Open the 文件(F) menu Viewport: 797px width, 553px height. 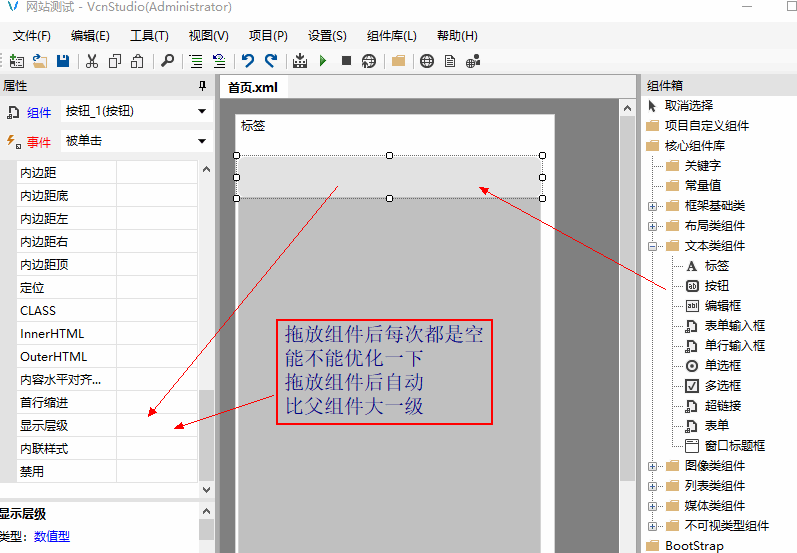[32, 35]
